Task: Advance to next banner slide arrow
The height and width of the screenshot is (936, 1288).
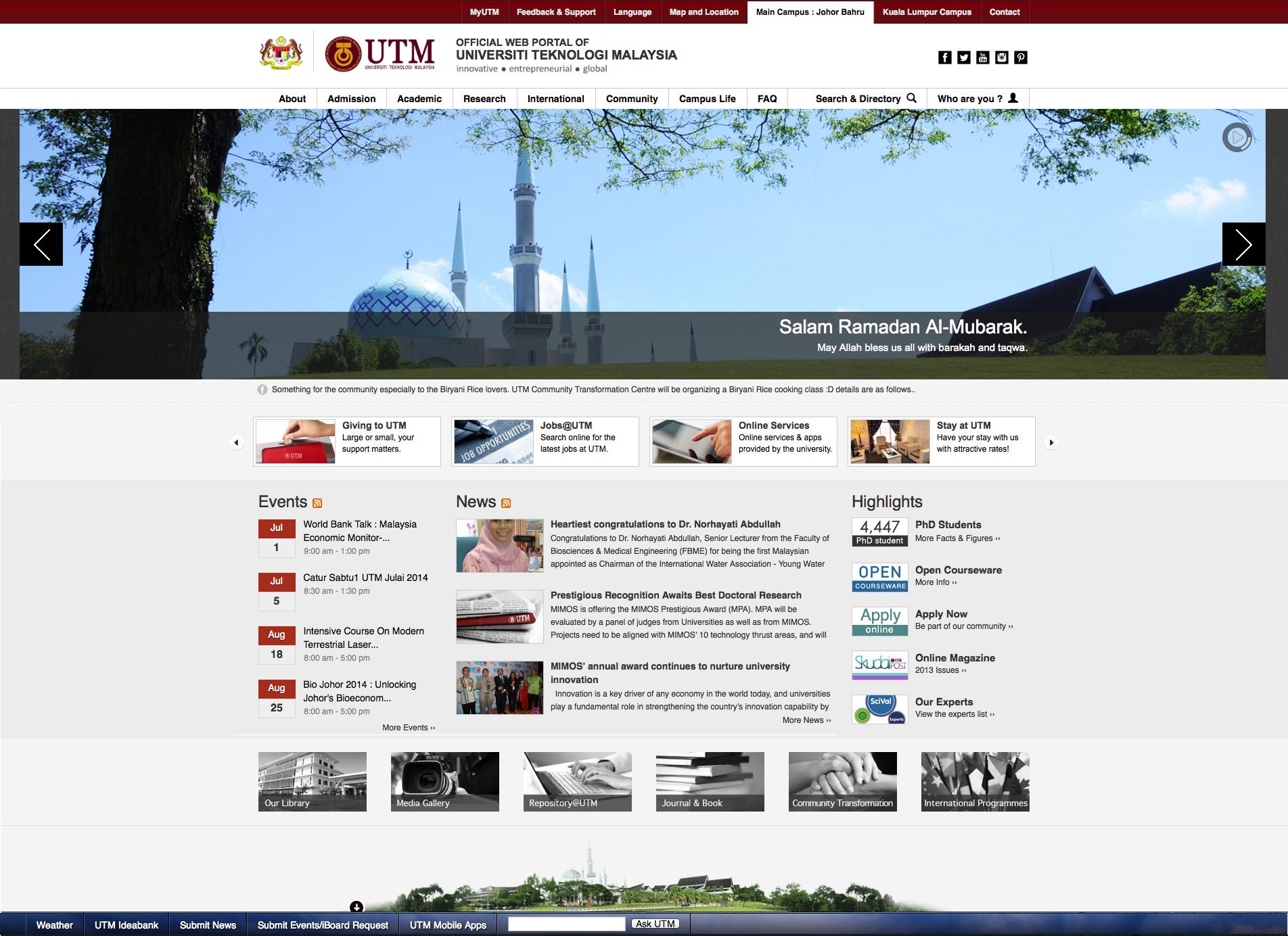Action: (1243, 244)
